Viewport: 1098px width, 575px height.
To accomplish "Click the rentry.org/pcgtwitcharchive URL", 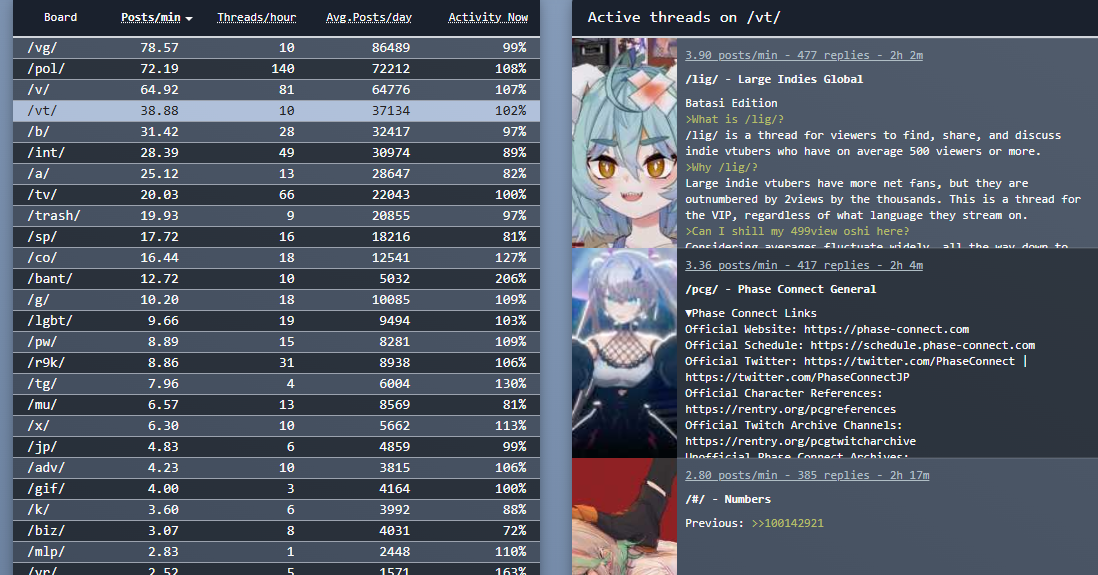I will (800, 441).
